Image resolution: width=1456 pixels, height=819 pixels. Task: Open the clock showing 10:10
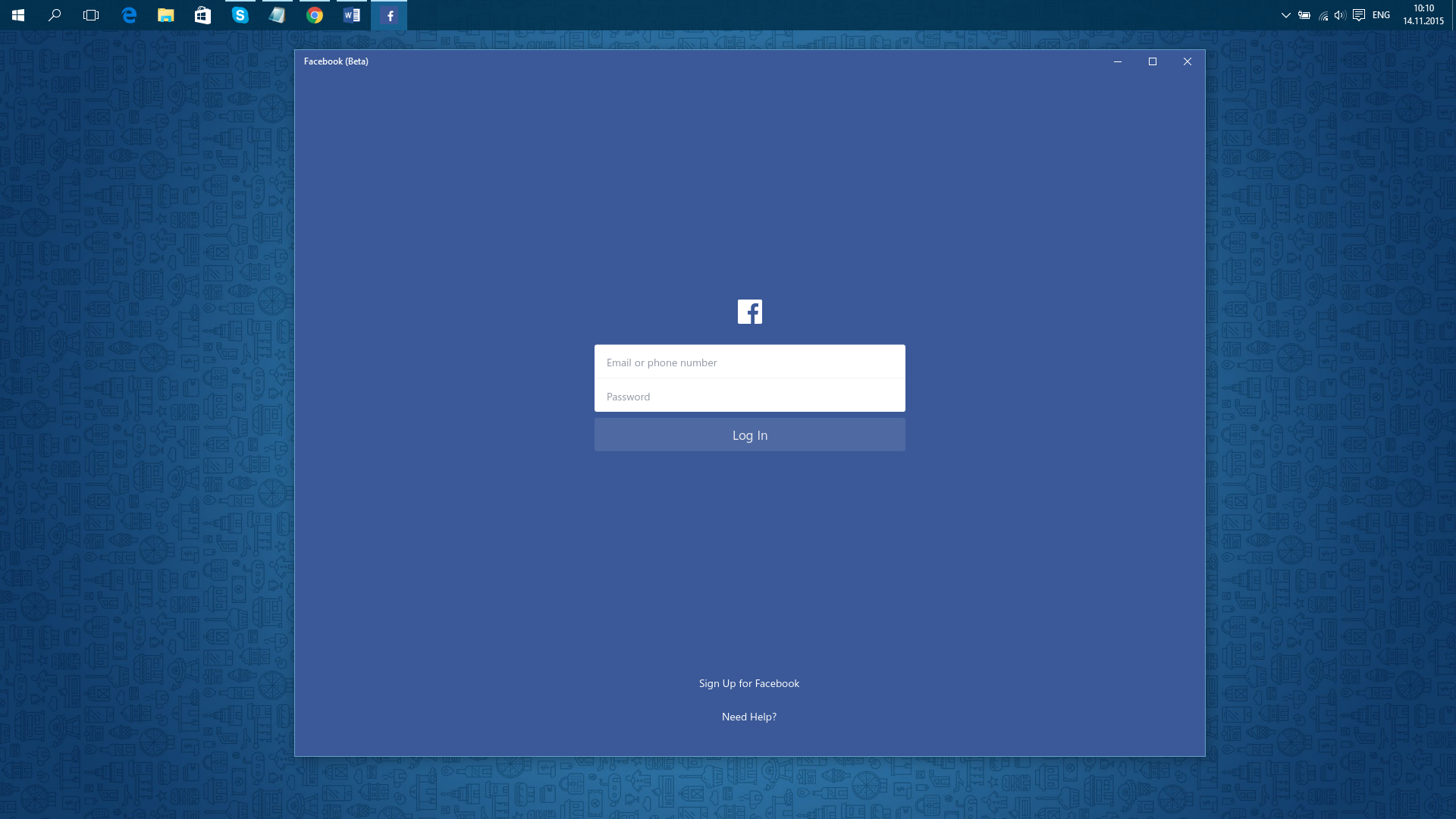[x=1423, y=15]
